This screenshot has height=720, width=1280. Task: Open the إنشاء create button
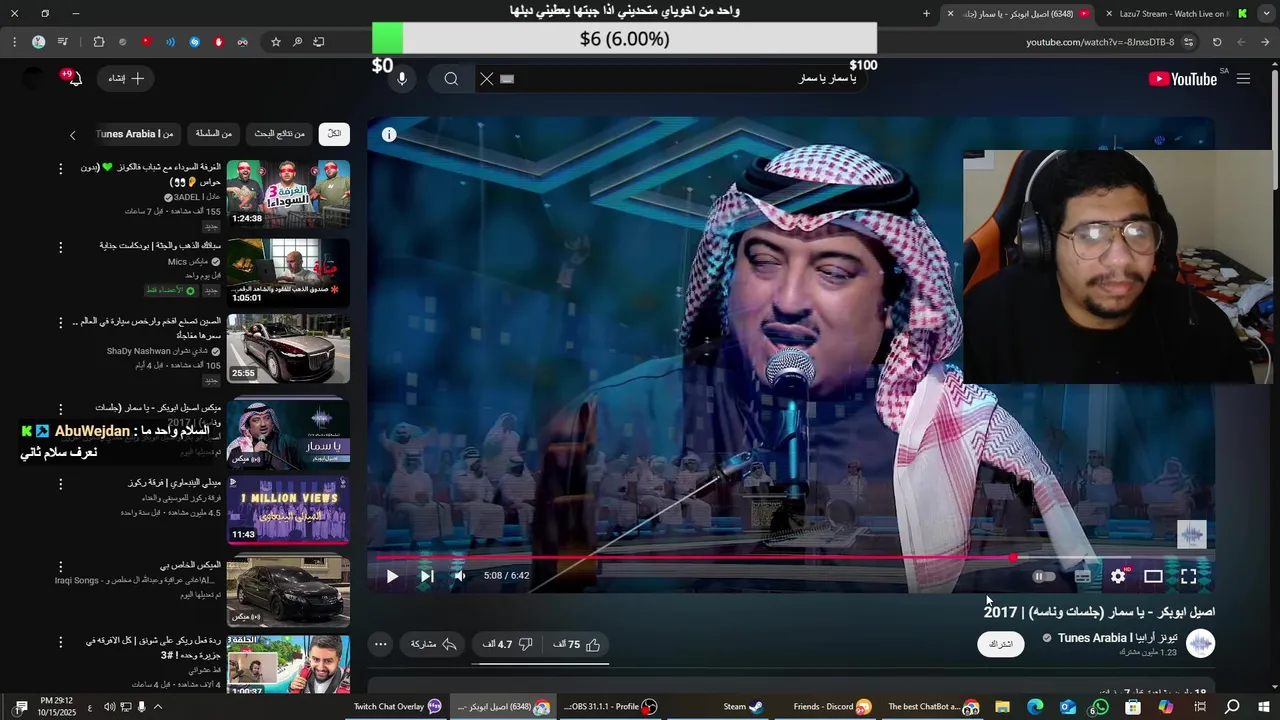click(126, 78)
